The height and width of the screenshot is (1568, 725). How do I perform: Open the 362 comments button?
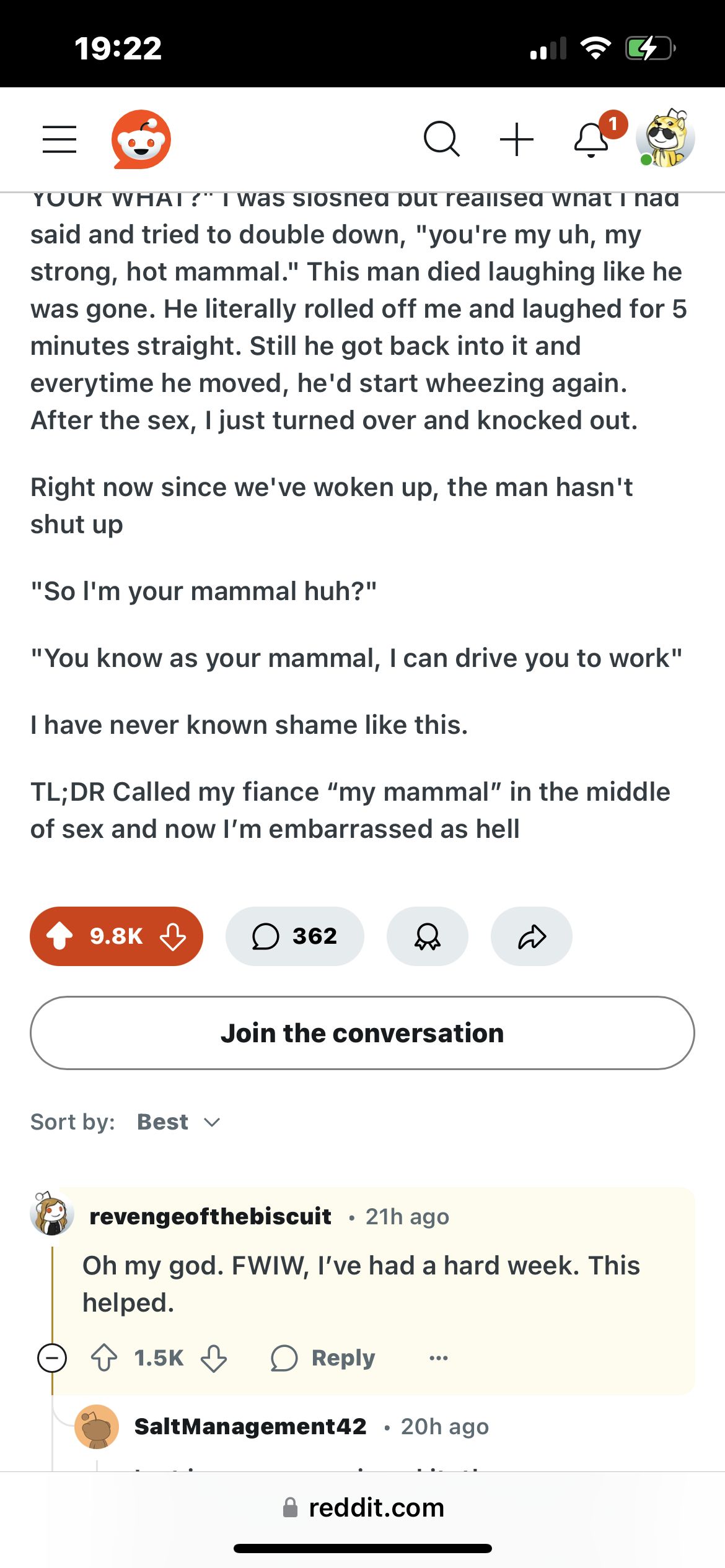point(294,936)
